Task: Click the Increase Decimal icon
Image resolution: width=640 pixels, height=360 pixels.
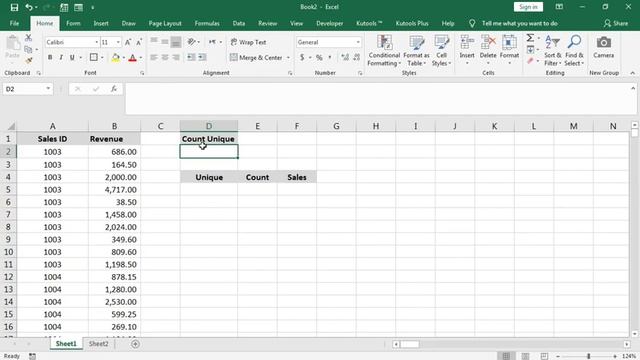Action: (345, 58)
